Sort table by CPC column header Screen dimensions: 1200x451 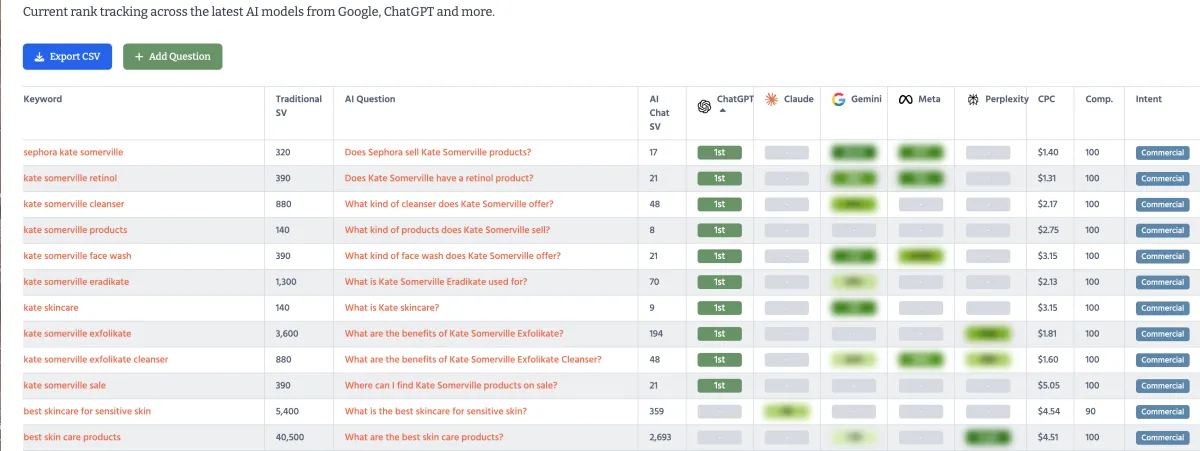pos(1046,99)
